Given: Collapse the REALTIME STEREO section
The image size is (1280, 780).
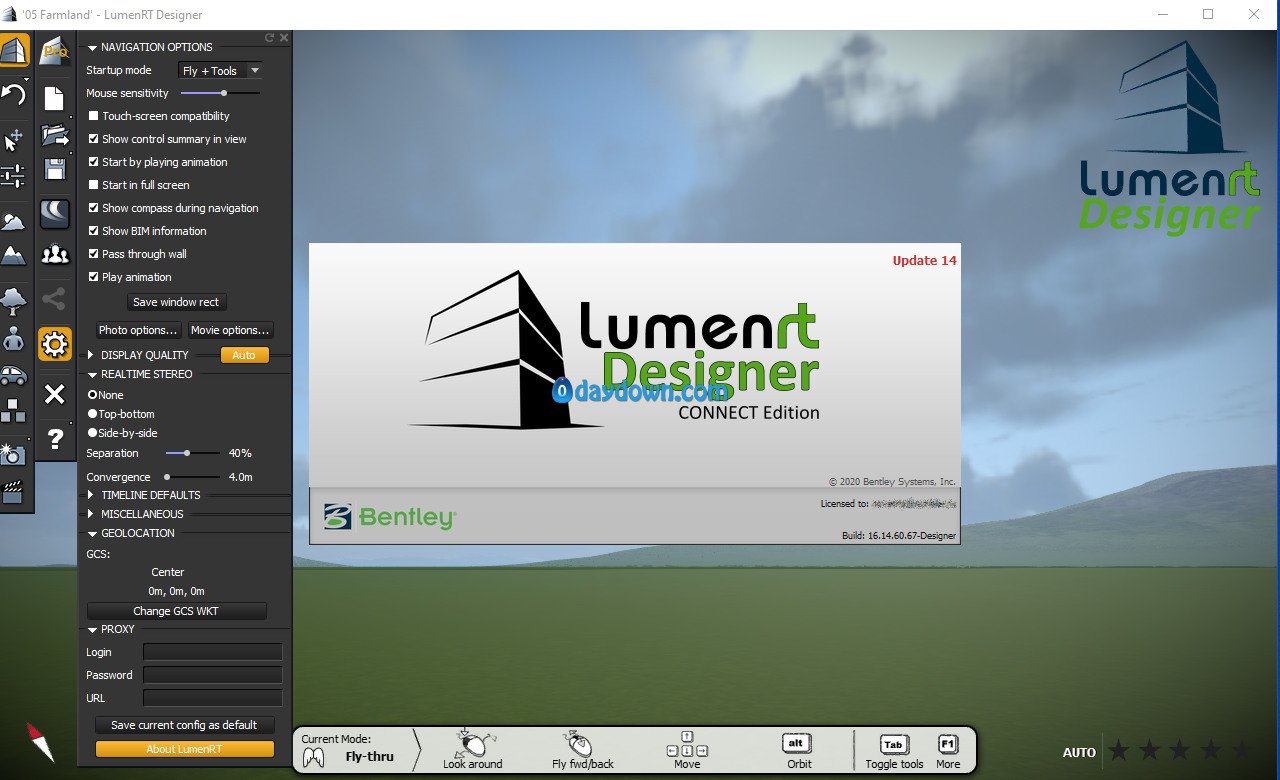Looking at the screenshot, I should pos(92,374).
